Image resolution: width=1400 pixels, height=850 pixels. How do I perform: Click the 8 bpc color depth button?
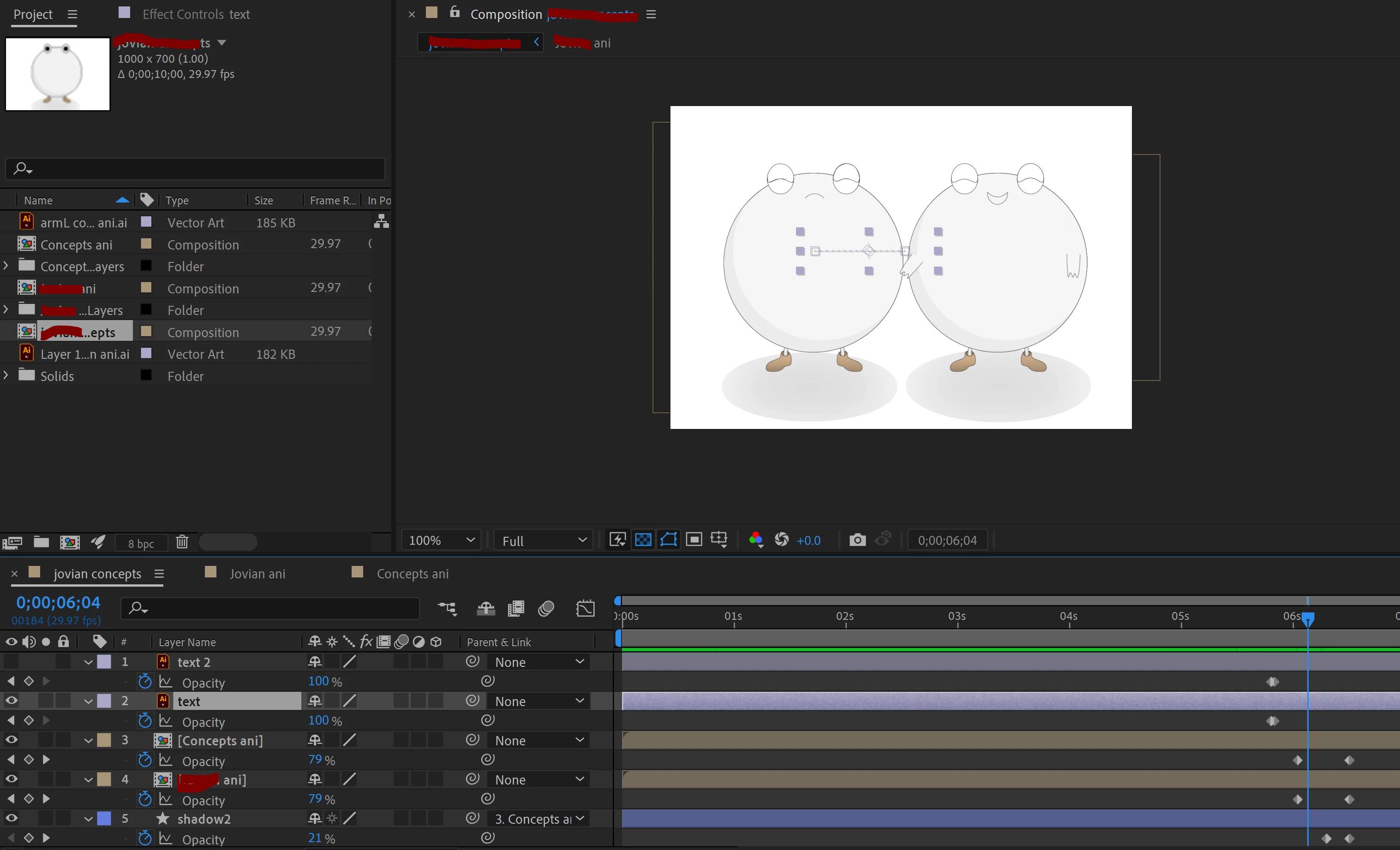(x=141, y=543)
